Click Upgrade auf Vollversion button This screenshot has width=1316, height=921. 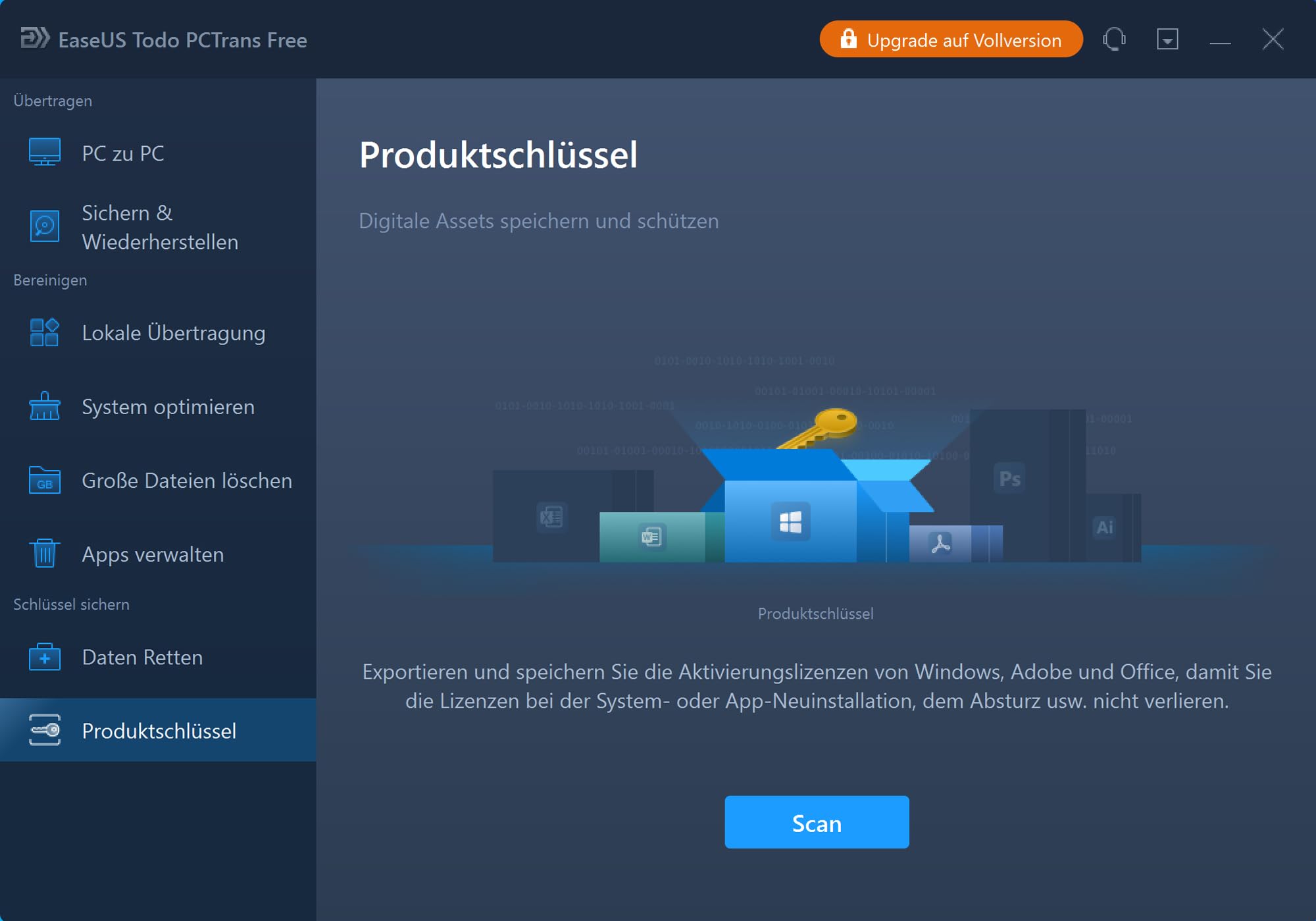point(951,39)
